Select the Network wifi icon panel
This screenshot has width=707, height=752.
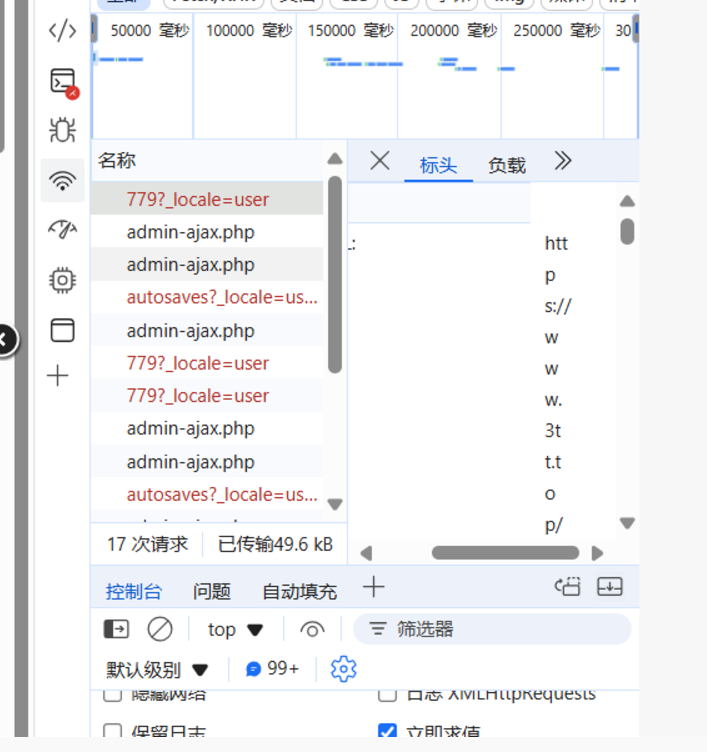click(62, 180)
